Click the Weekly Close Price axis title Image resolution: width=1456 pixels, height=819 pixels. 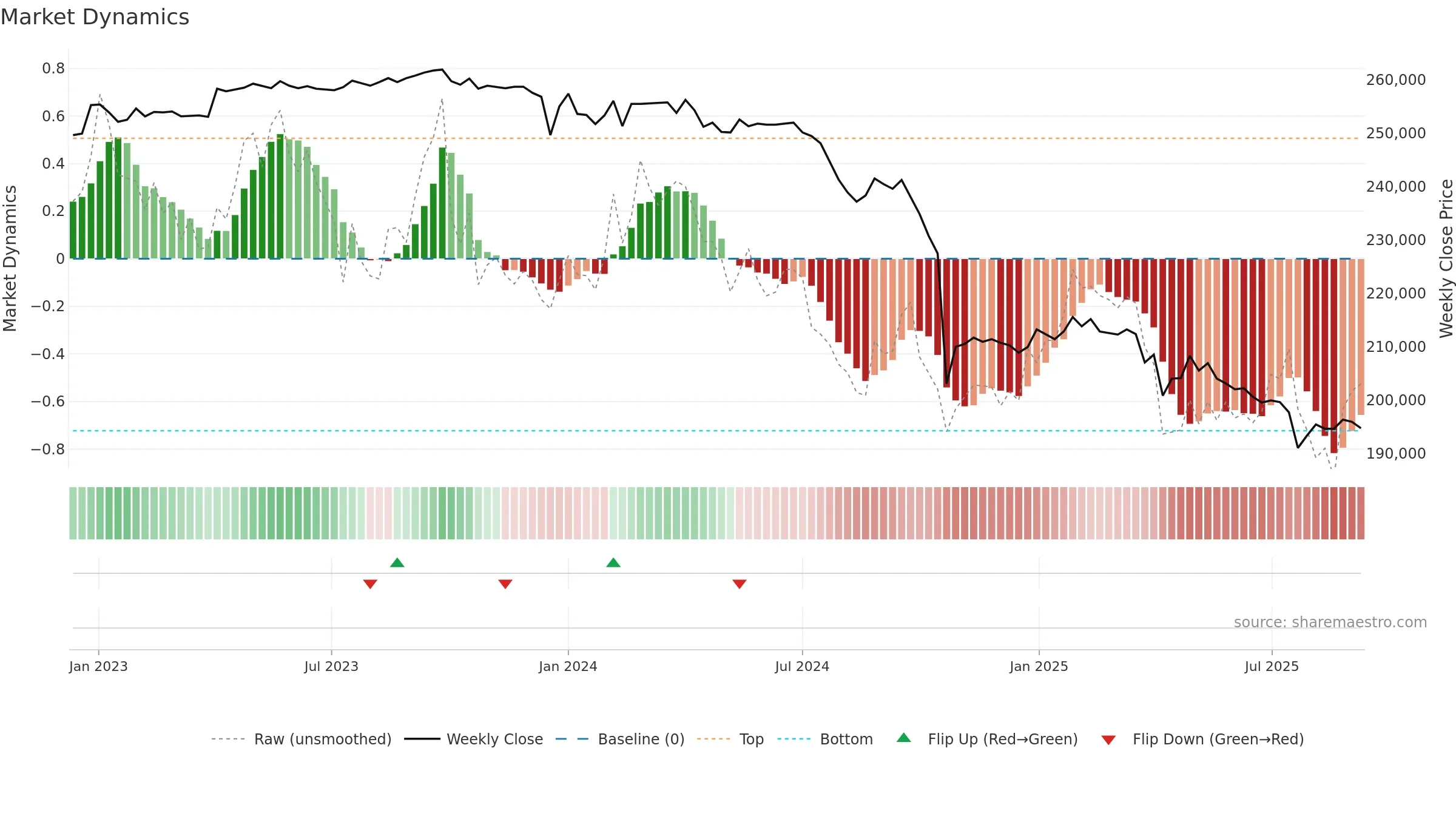coord(1446,258)
